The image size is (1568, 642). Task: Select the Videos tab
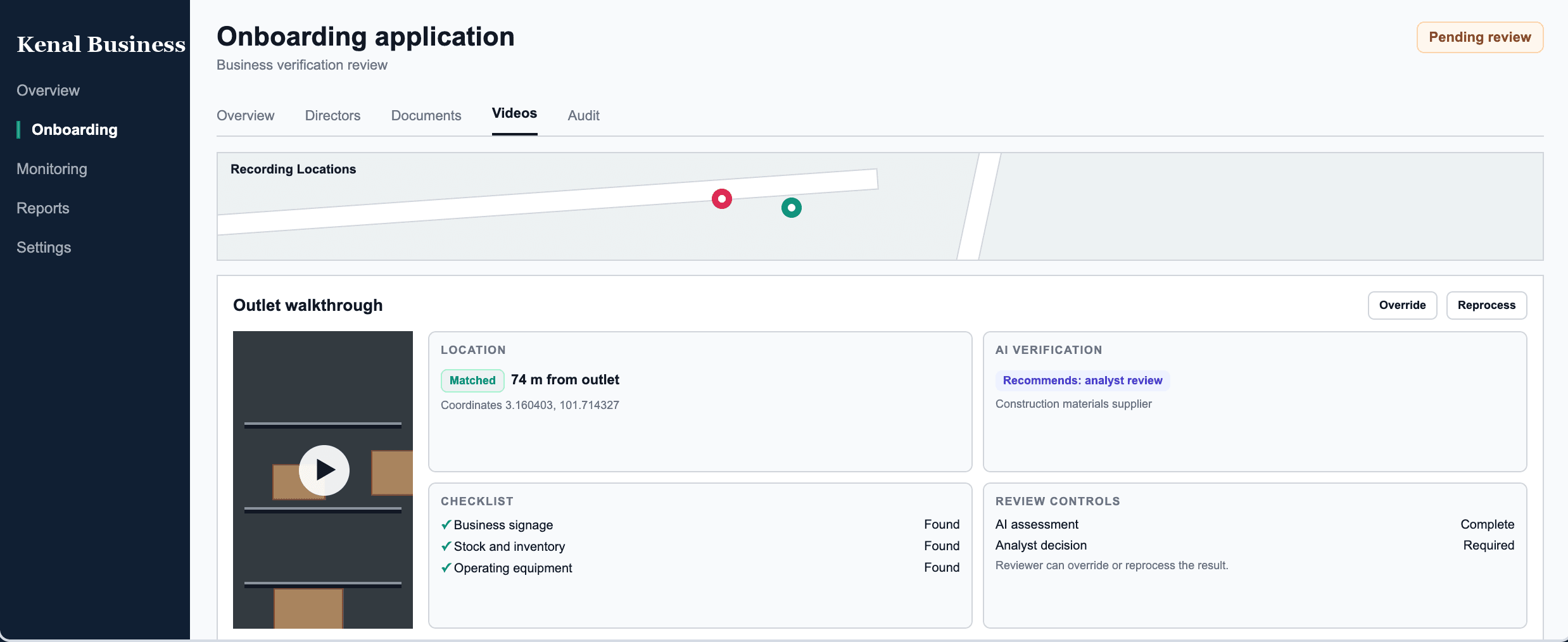[x=514, y=113]
